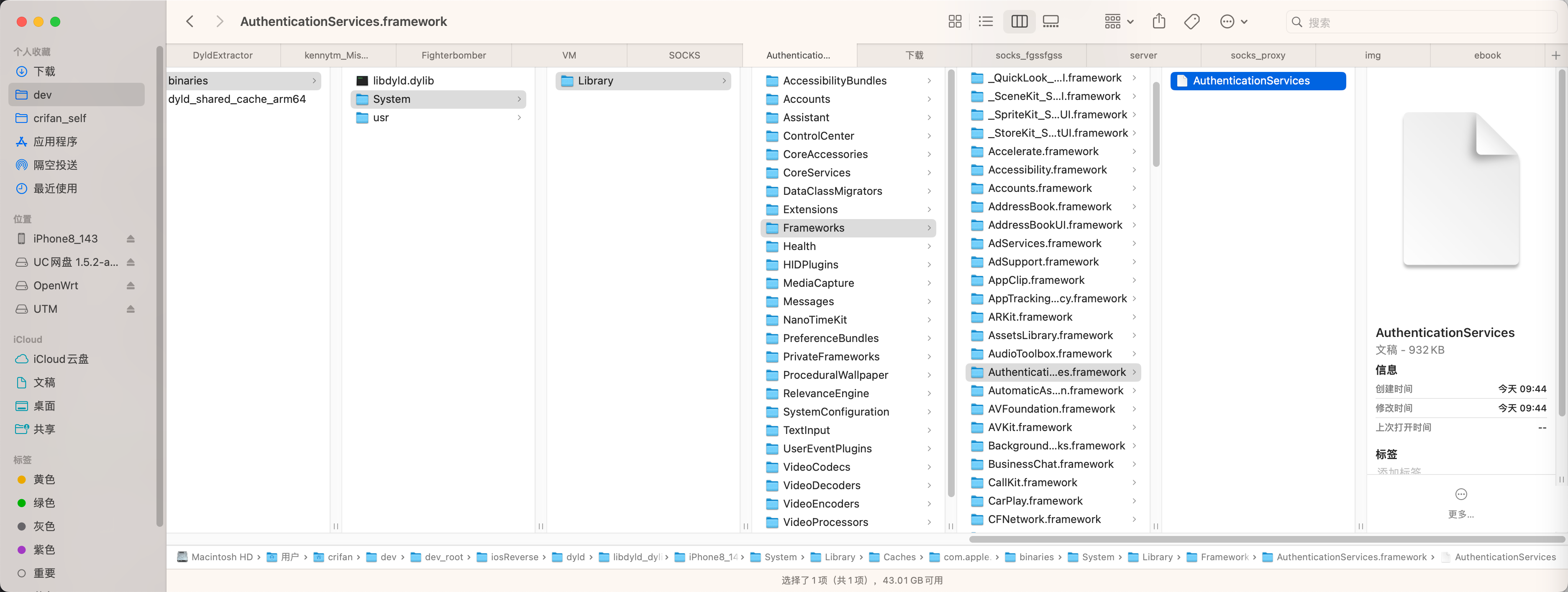Select the VideoCodecs folder
Viewport: 1568px width, 592px height.
(x=848, y=467)
